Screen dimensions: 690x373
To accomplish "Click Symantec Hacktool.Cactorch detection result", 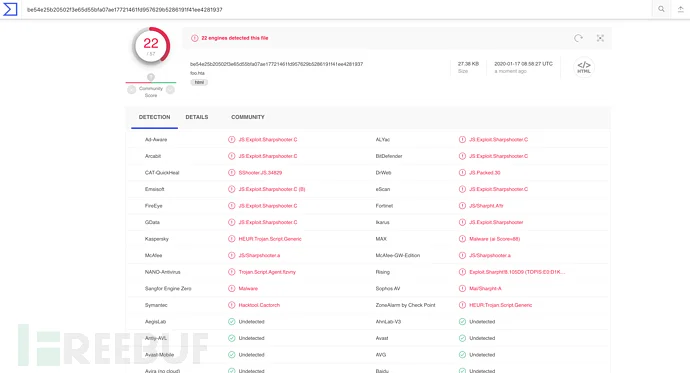I will coord(259,305).
